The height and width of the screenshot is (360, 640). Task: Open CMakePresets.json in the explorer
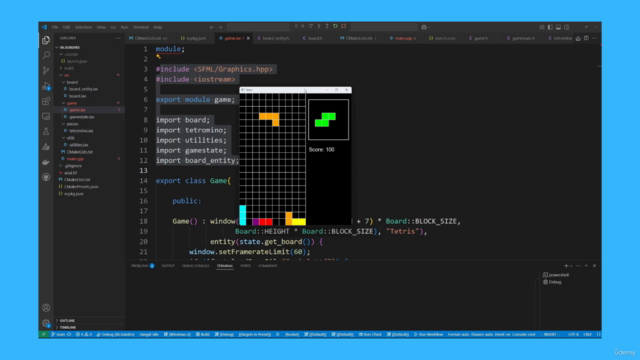[x=81, y=187]
